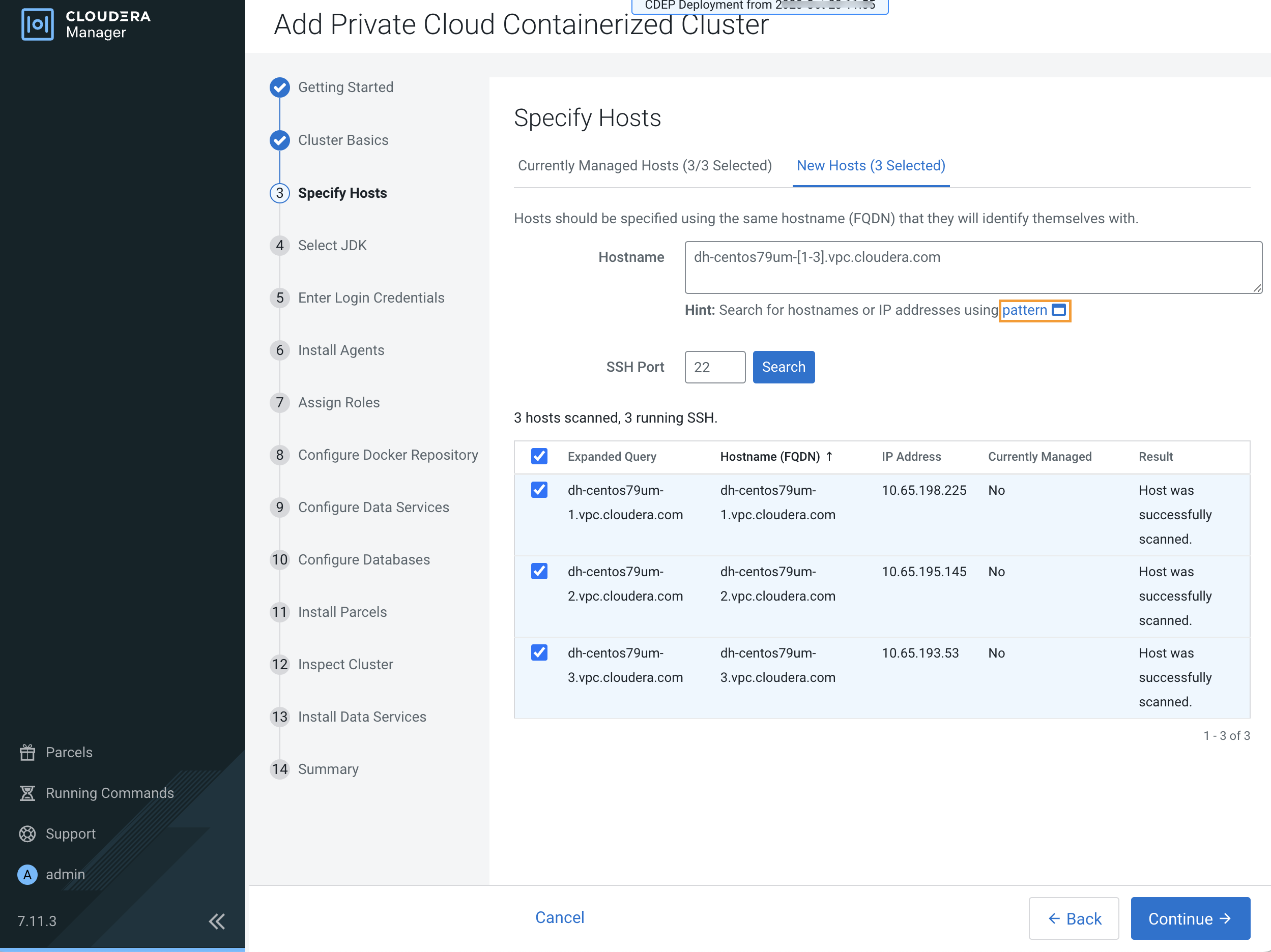This screenshot has width=1271, height=952.
Task: Click the Support lifebuoy icon
Action: [x=27, y=834]
